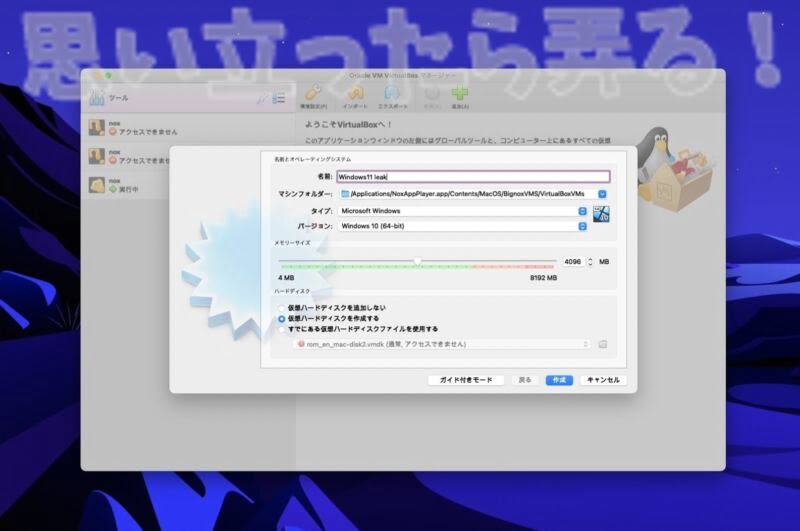
Task: Open 環境設定 preferences in VirtualBox Manager toolbar
Action: pyautogui.click(x=313, y=96)
